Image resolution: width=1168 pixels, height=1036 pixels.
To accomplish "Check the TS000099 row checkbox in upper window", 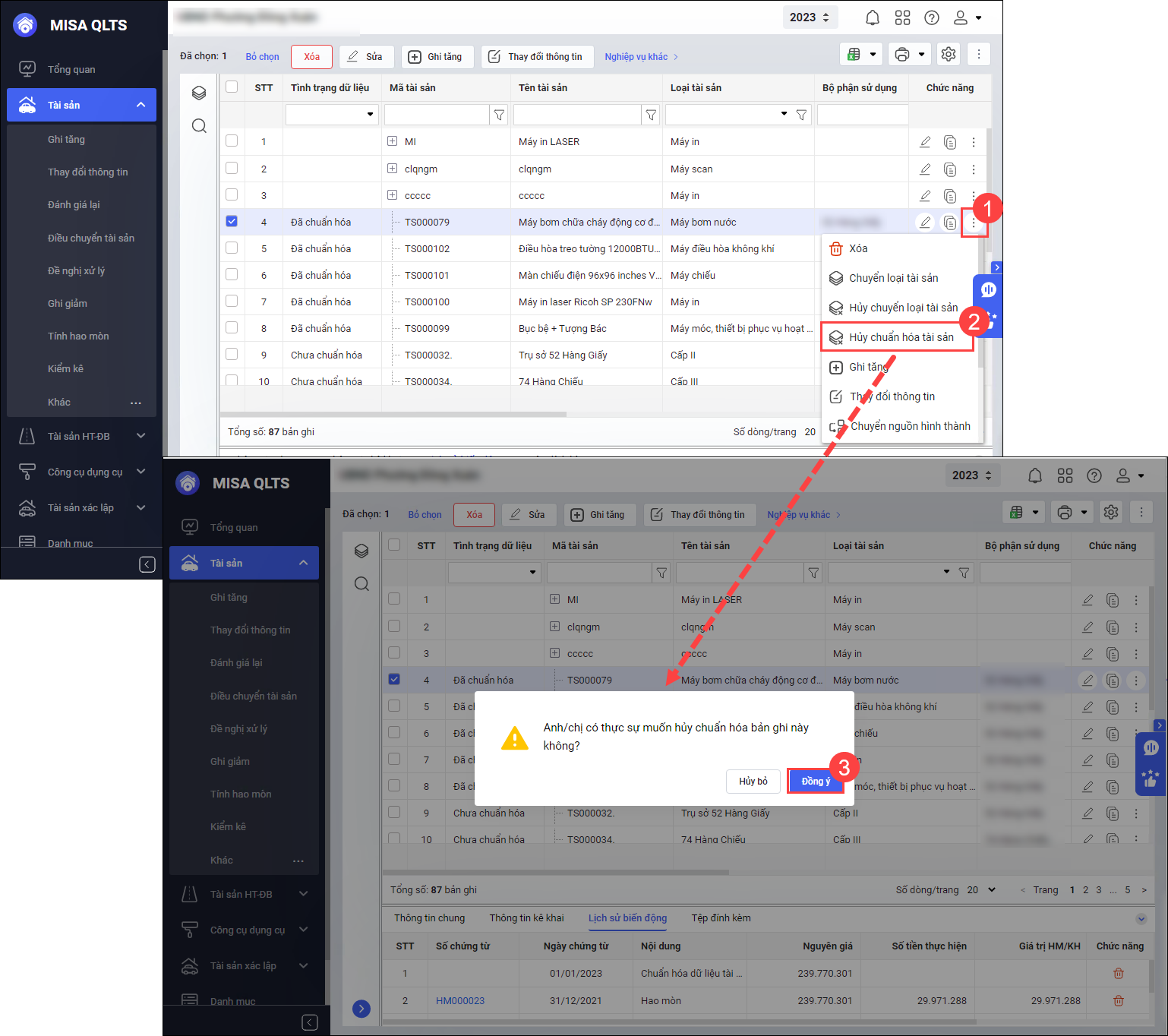I will point(232,327).
